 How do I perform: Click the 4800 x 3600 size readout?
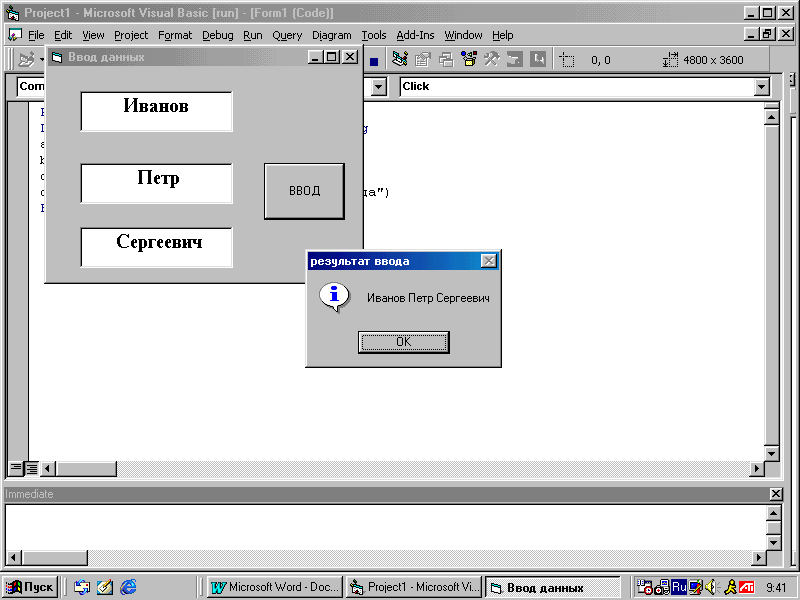coord(713,60)
